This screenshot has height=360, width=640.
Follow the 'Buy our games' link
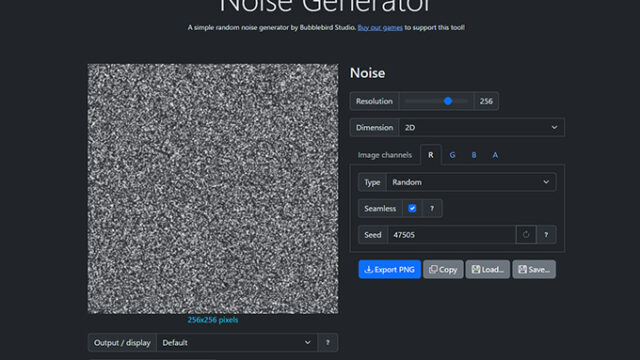(x=380, y=28)
